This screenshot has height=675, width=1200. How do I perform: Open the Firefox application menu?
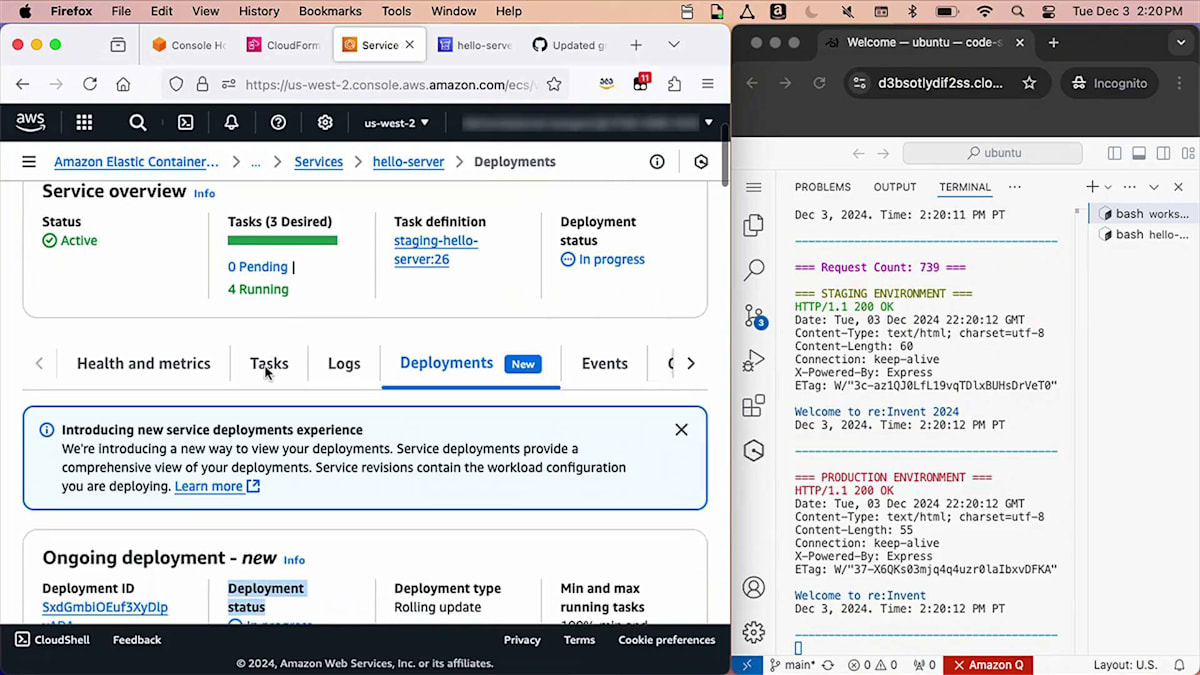click(x=708, y=84)
